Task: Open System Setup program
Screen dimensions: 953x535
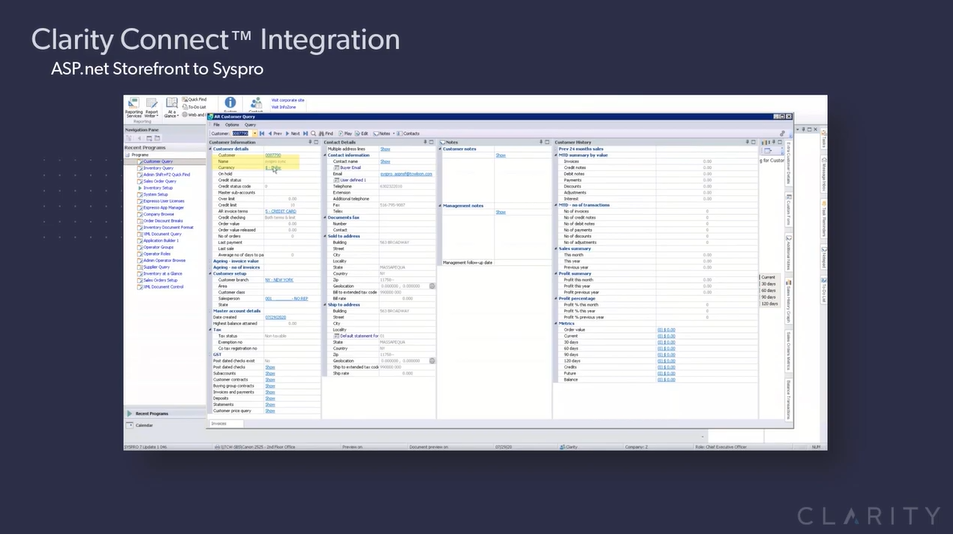Action: (x=155, y=195)
